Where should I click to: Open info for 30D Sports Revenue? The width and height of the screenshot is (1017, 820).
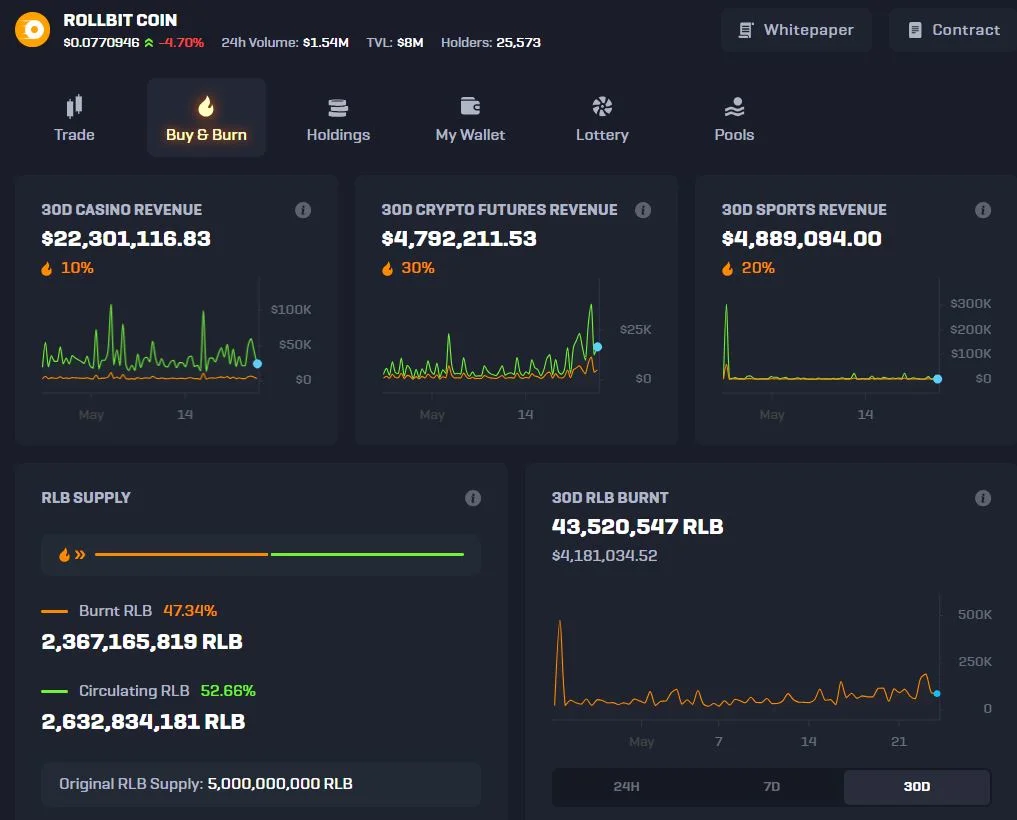pyautogui.click(x=983, y=210)
